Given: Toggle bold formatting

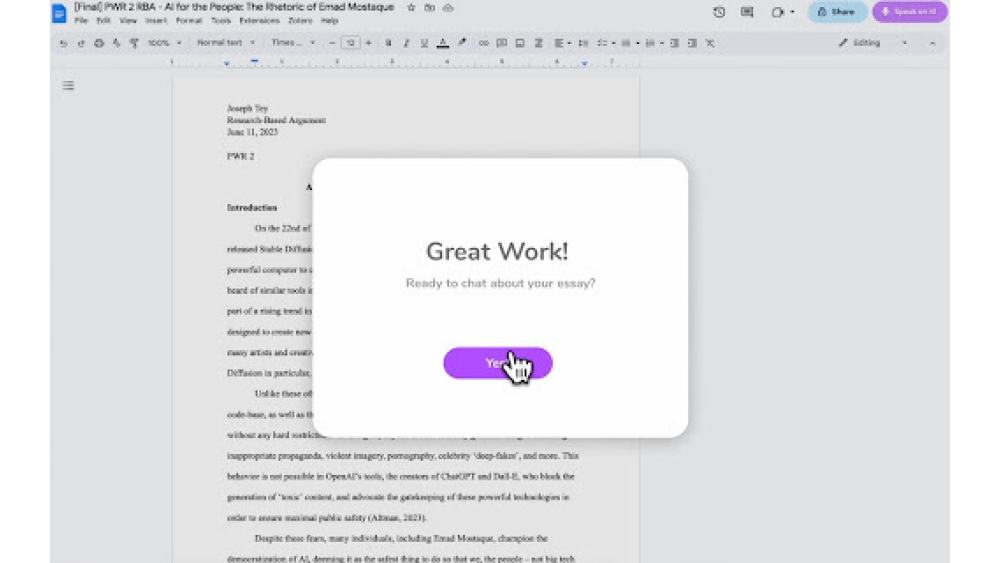Looking at the screenshot, I should [388, 43].
